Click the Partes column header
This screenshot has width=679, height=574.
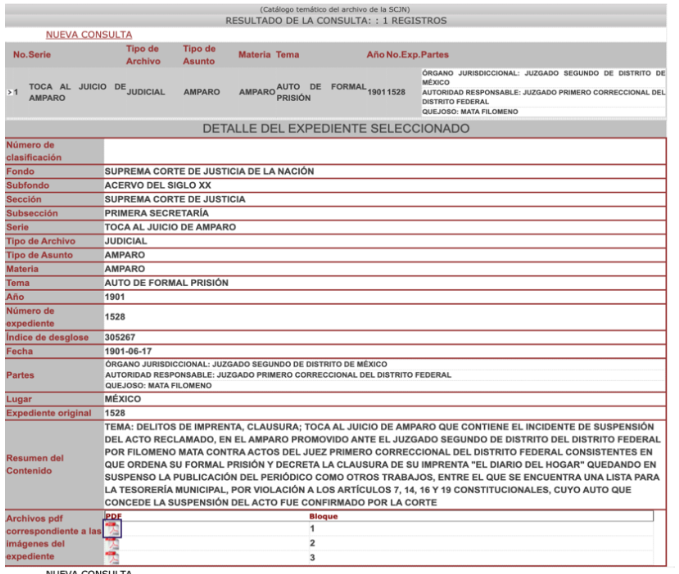point(436,54)
